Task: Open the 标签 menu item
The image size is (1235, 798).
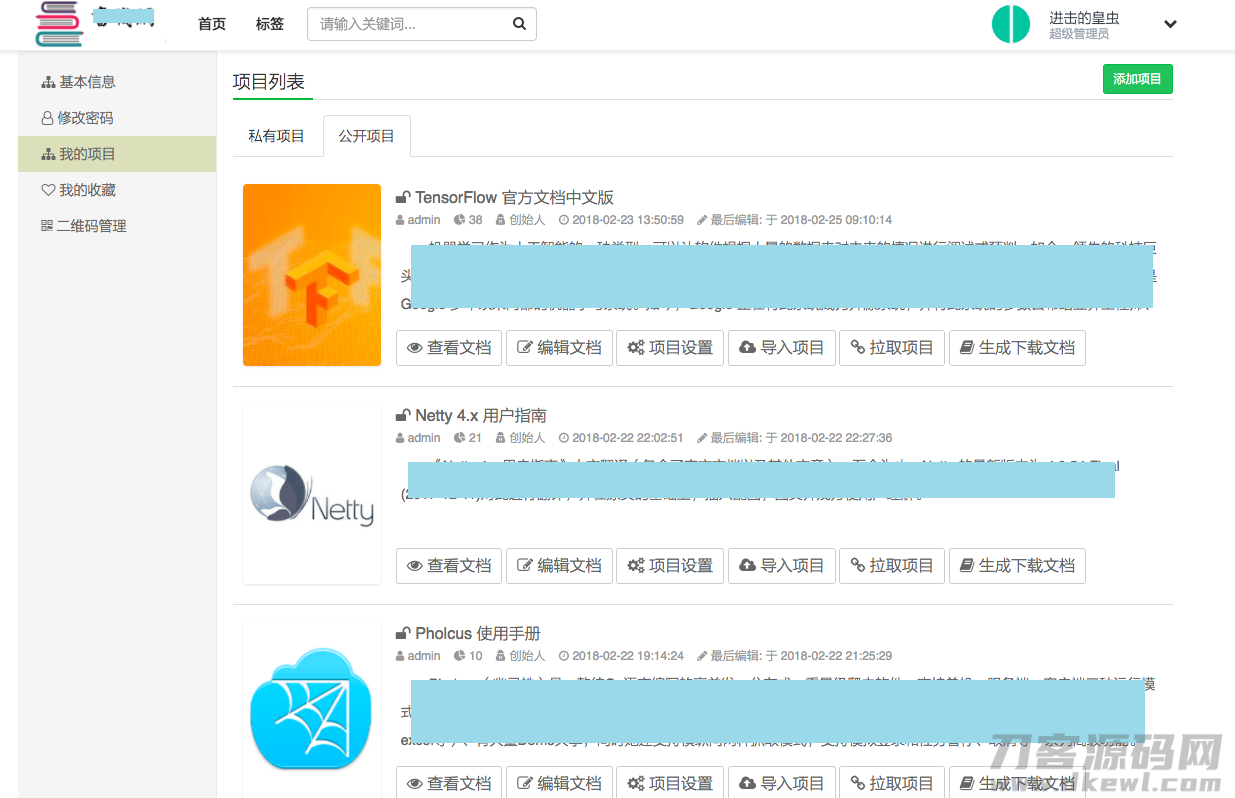Action: (x=269, y=23)
